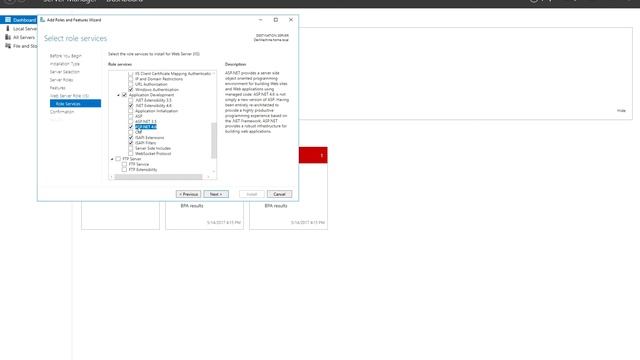Click the Description heading text
640x360 pixels.
[x=236, y=64]
